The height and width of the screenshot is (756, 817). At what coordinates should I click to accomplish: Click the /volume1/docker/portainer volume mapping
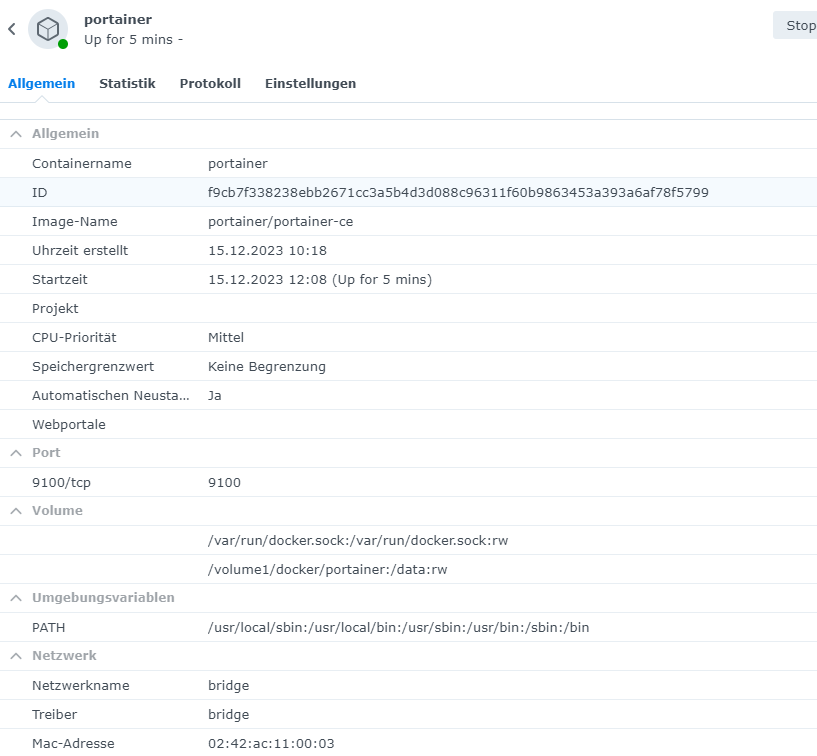pos(328,569)
